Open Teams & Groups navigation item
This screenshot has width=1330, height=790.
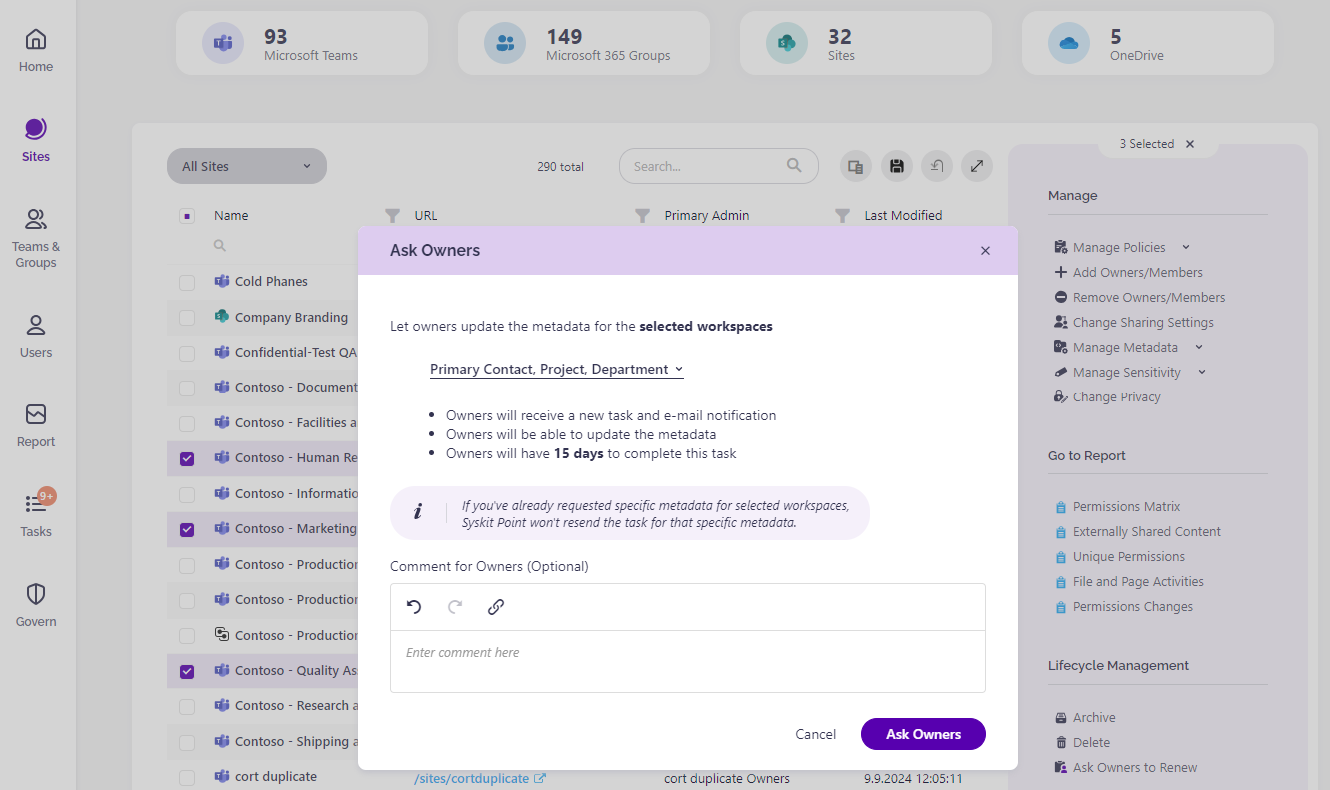[35, 237]
